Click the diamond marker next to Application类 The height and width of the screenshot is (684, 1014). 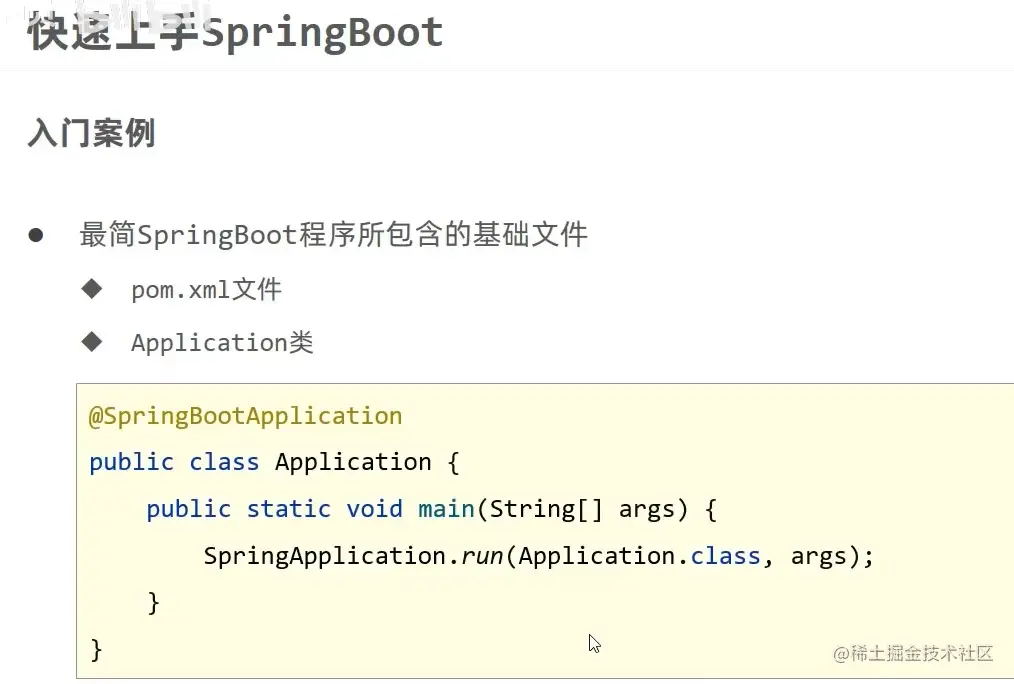tap(92, 342)
